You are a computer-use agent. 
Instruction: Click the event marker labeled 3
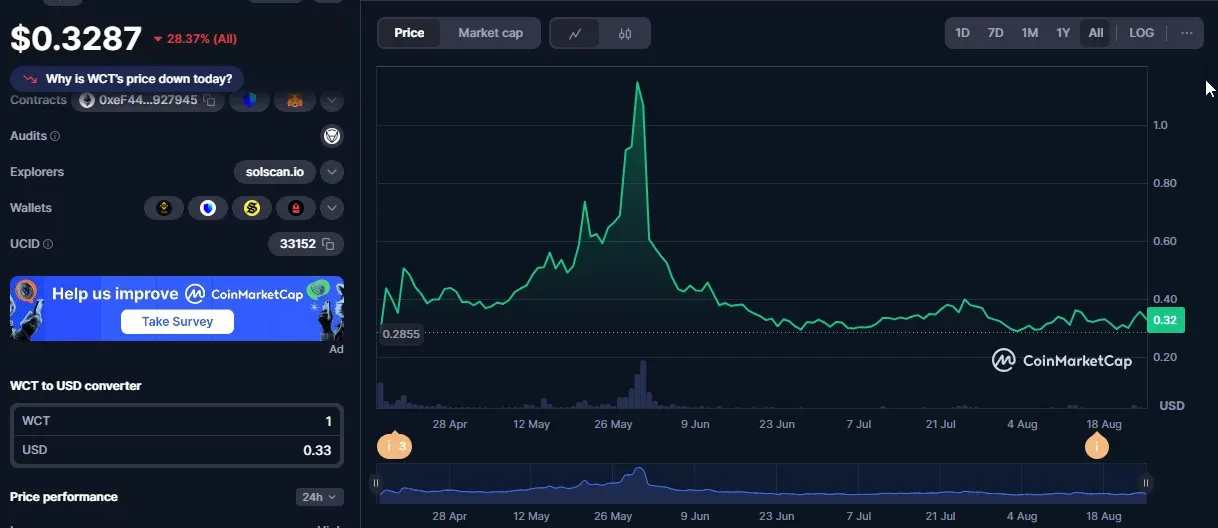393,446
